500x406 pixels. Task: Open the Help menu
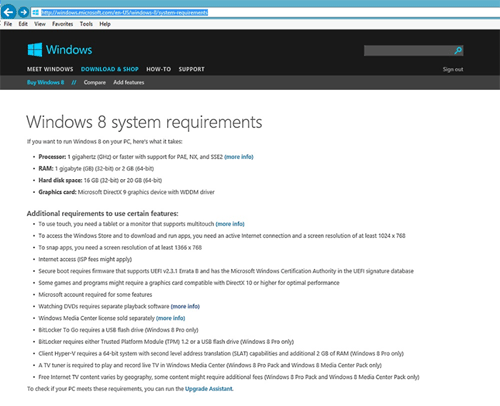pos(105,24)
